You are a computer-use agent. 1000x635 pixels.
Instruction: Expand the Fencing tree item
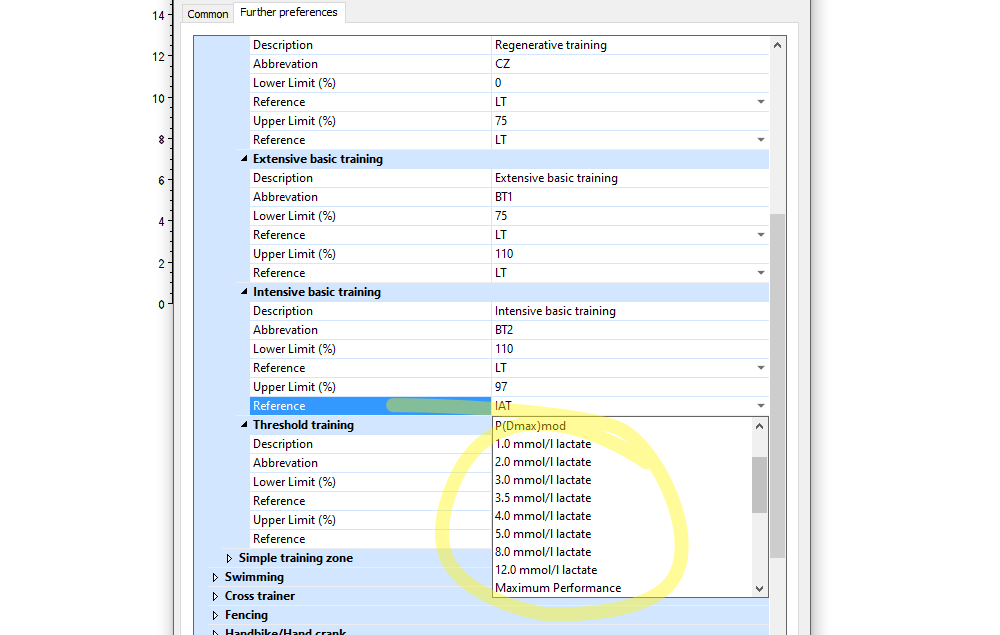[x=216, y=616]
